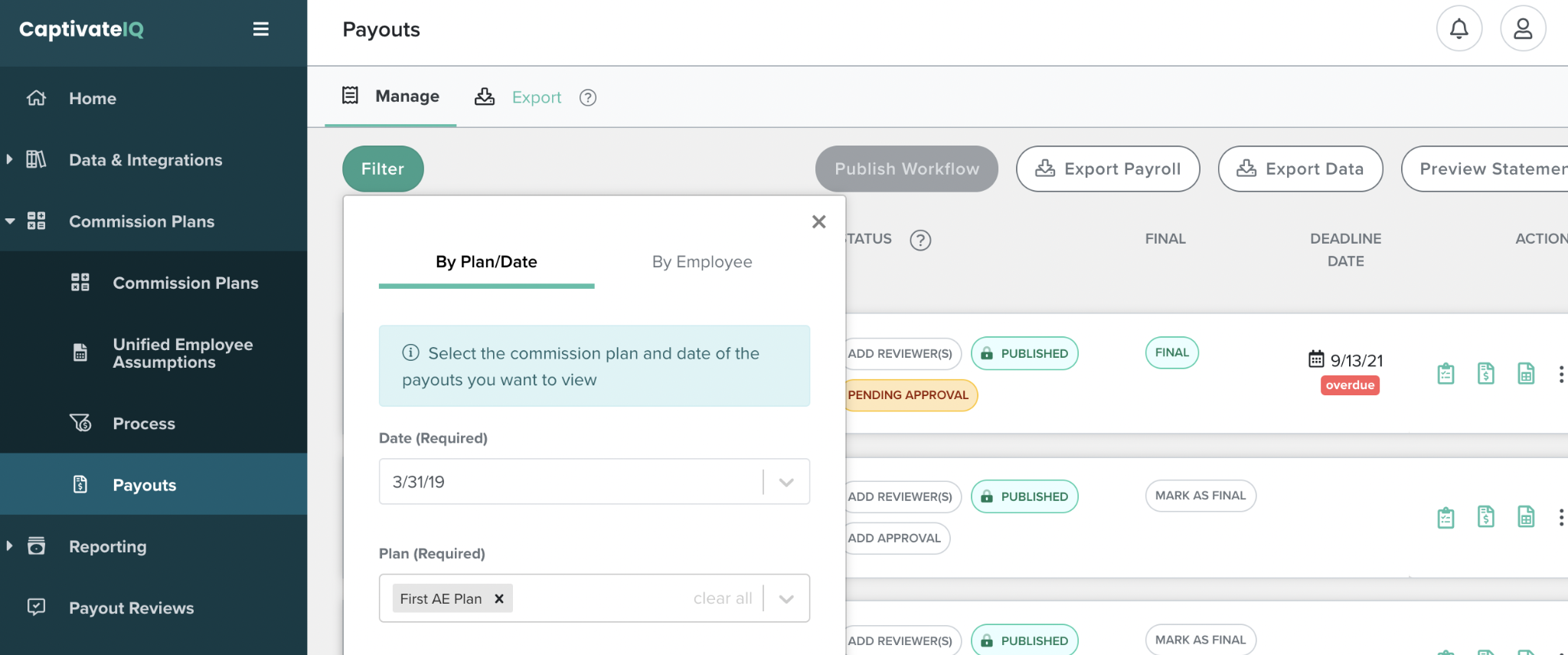Click help icon next to Export
This screenshot has width=1568, height=655.
coord(588,97)
